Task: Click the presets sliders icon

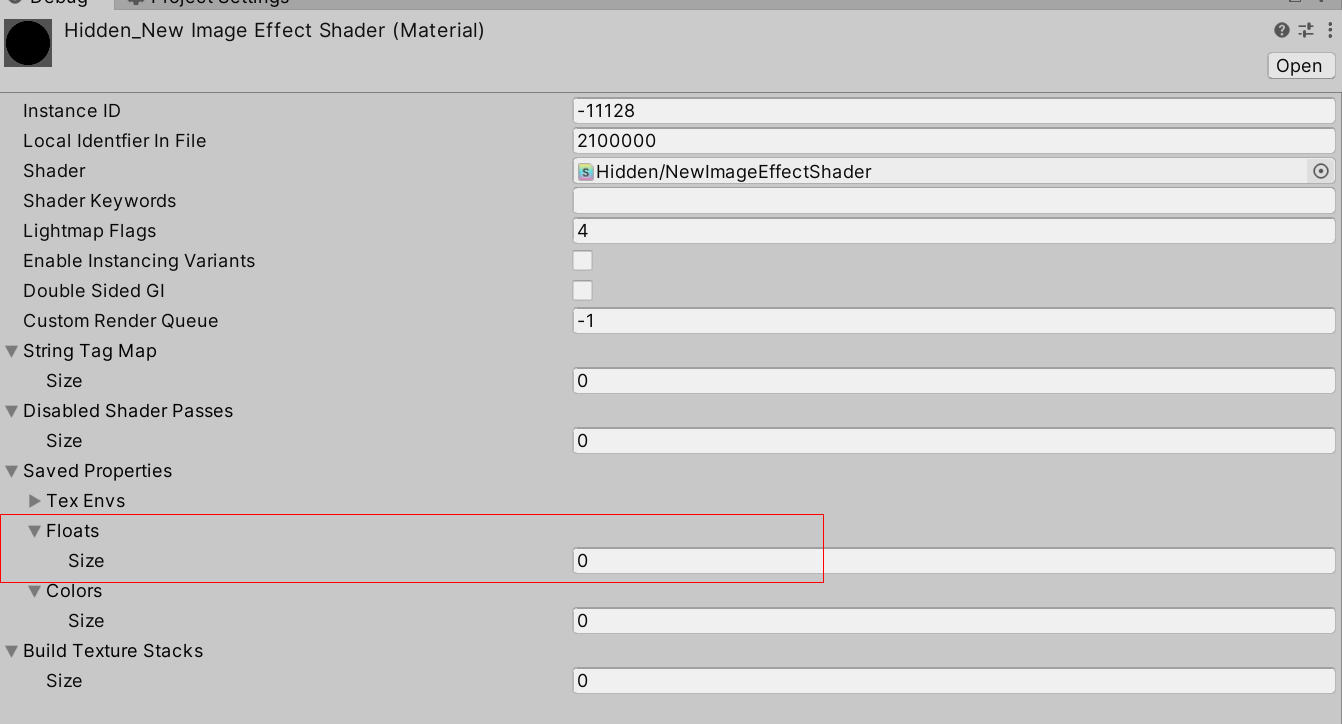Action: click(x=1305, y=29)
